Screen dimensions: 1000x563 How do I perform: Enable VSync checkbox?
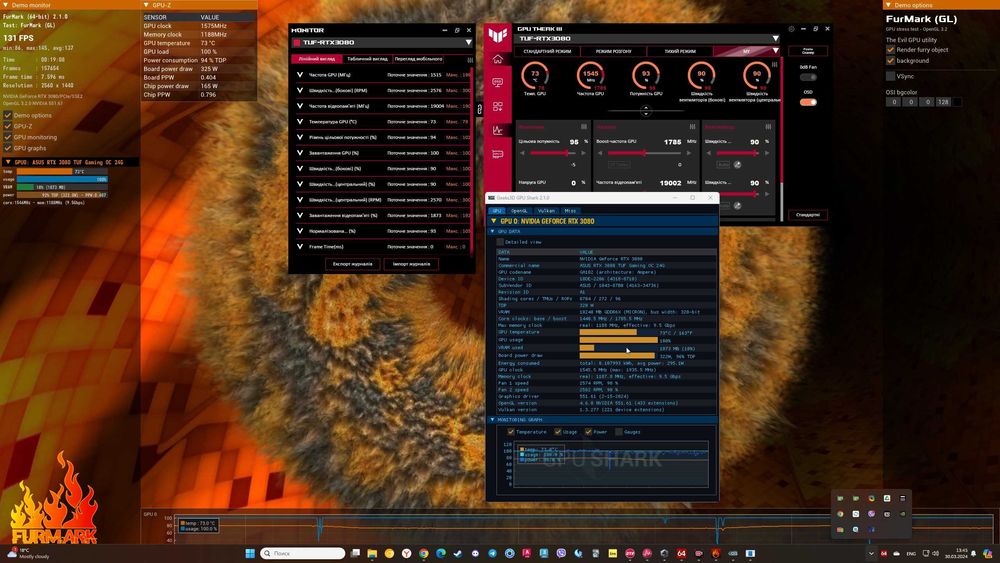click(x=890, y=76)
